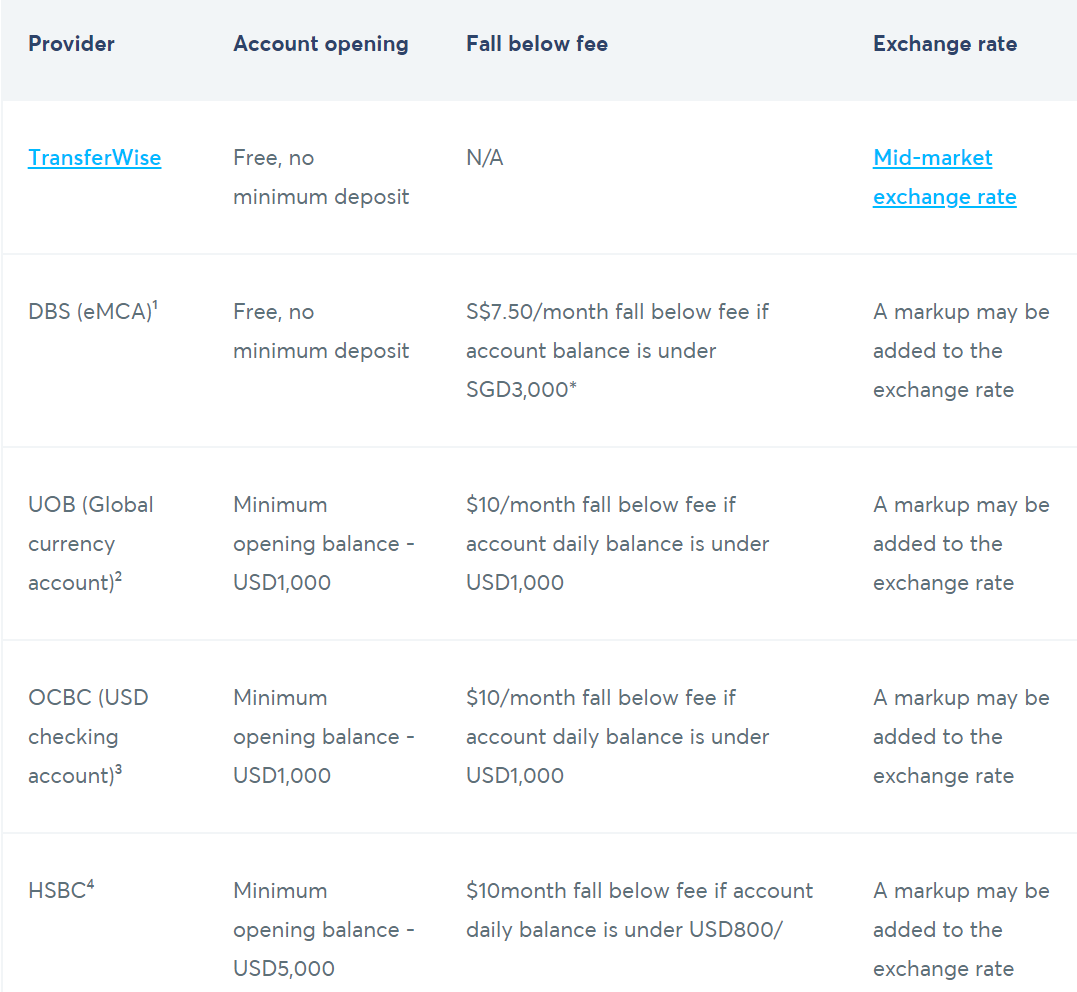
Task: Select the UOB Global currency account cell
Action: [x=91, y=544]
